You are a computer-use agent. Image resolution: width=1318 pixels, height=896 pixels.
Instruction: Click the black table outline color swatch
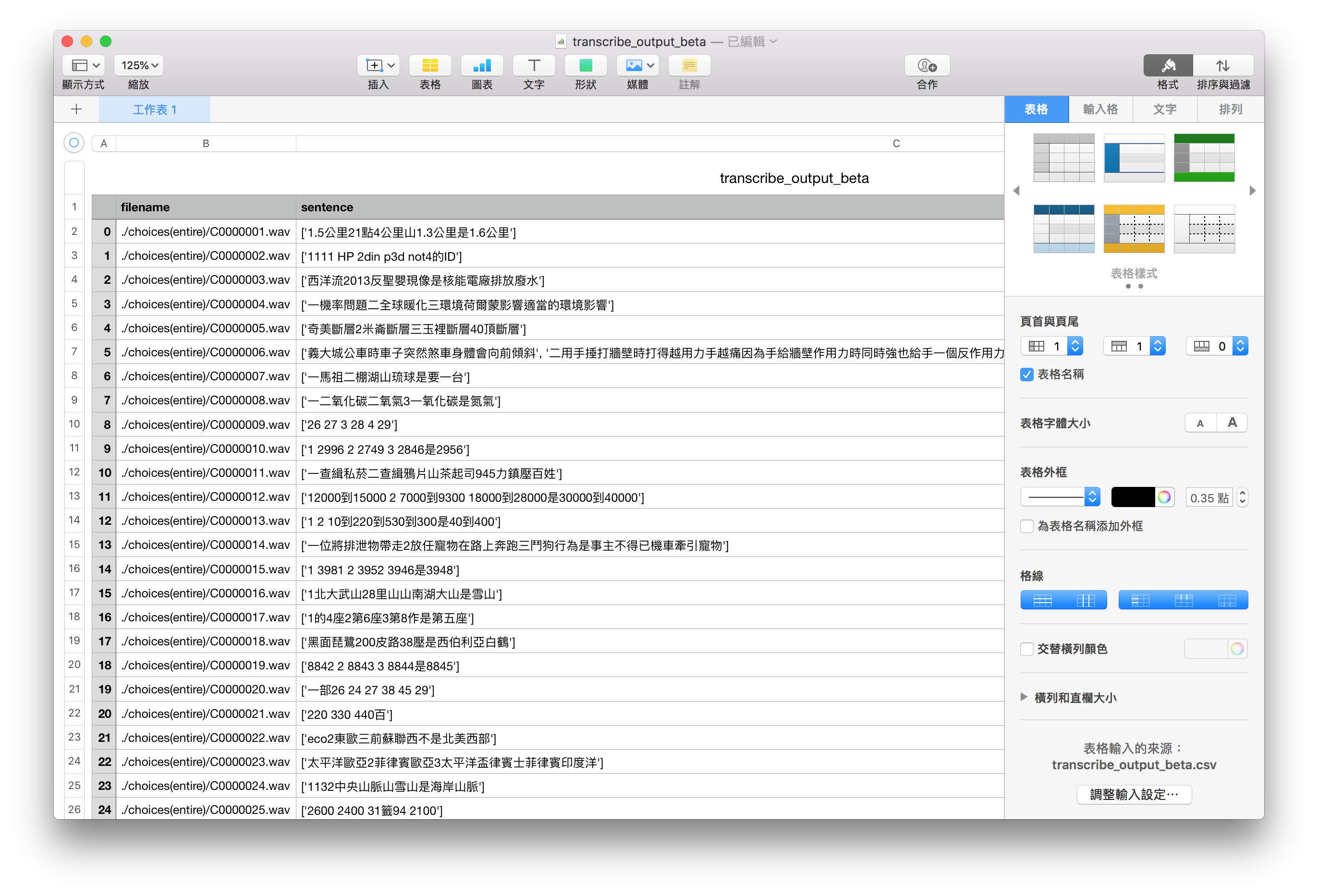tap(1133, 497)
